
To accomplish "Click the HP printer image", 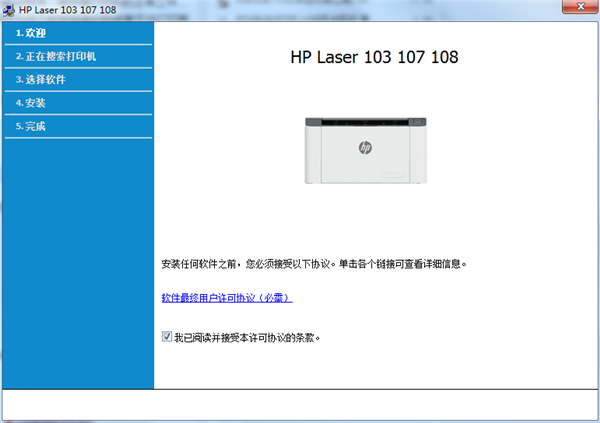I will tap(365, 150).
